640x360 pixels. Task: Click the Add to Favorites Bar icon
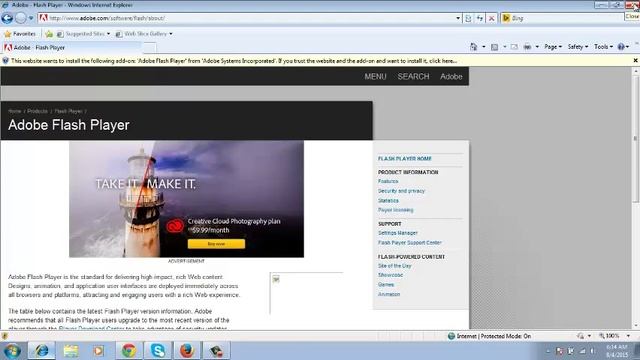[49, 34]
